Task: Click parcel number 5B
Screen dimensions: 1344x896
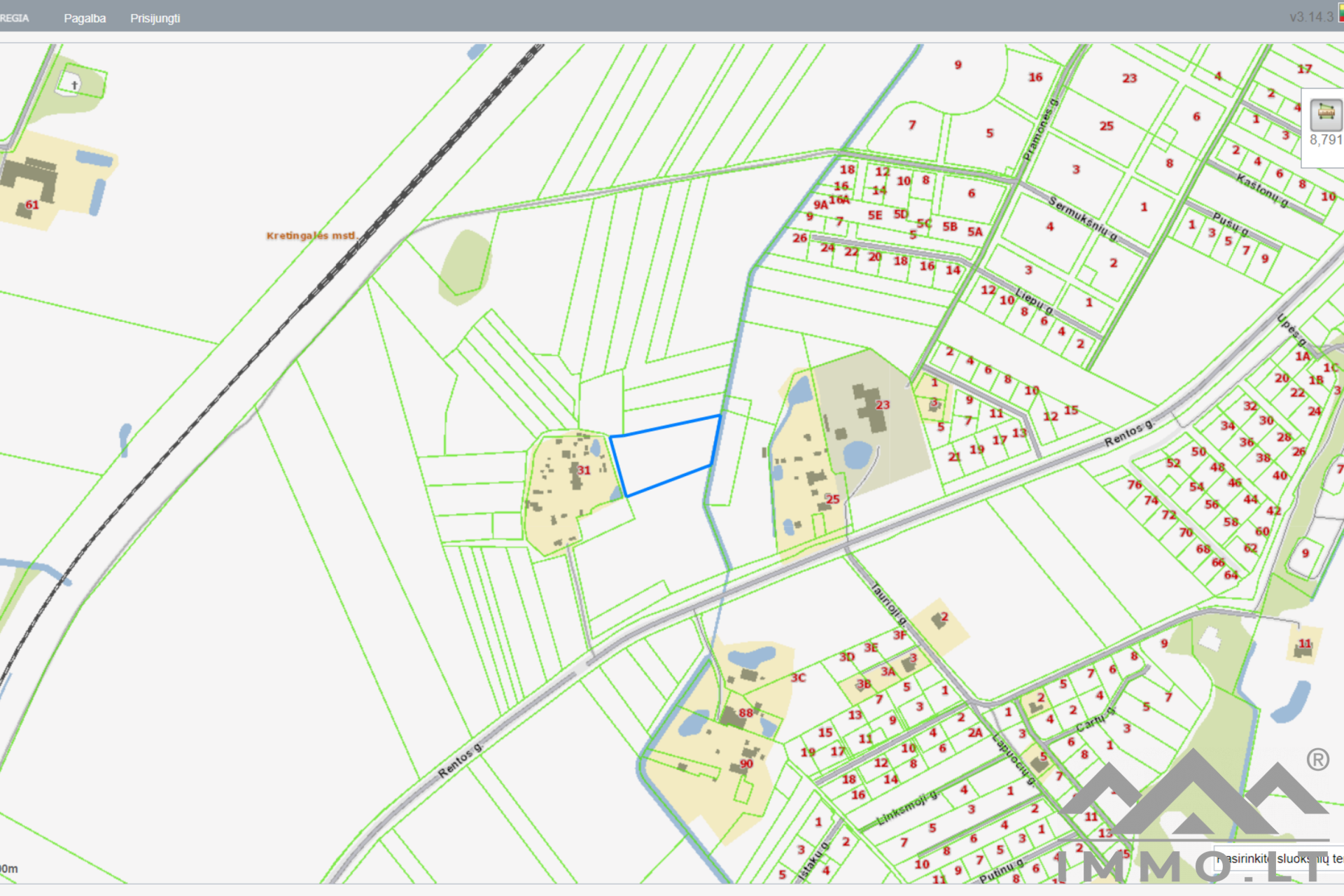Action: 950,226
